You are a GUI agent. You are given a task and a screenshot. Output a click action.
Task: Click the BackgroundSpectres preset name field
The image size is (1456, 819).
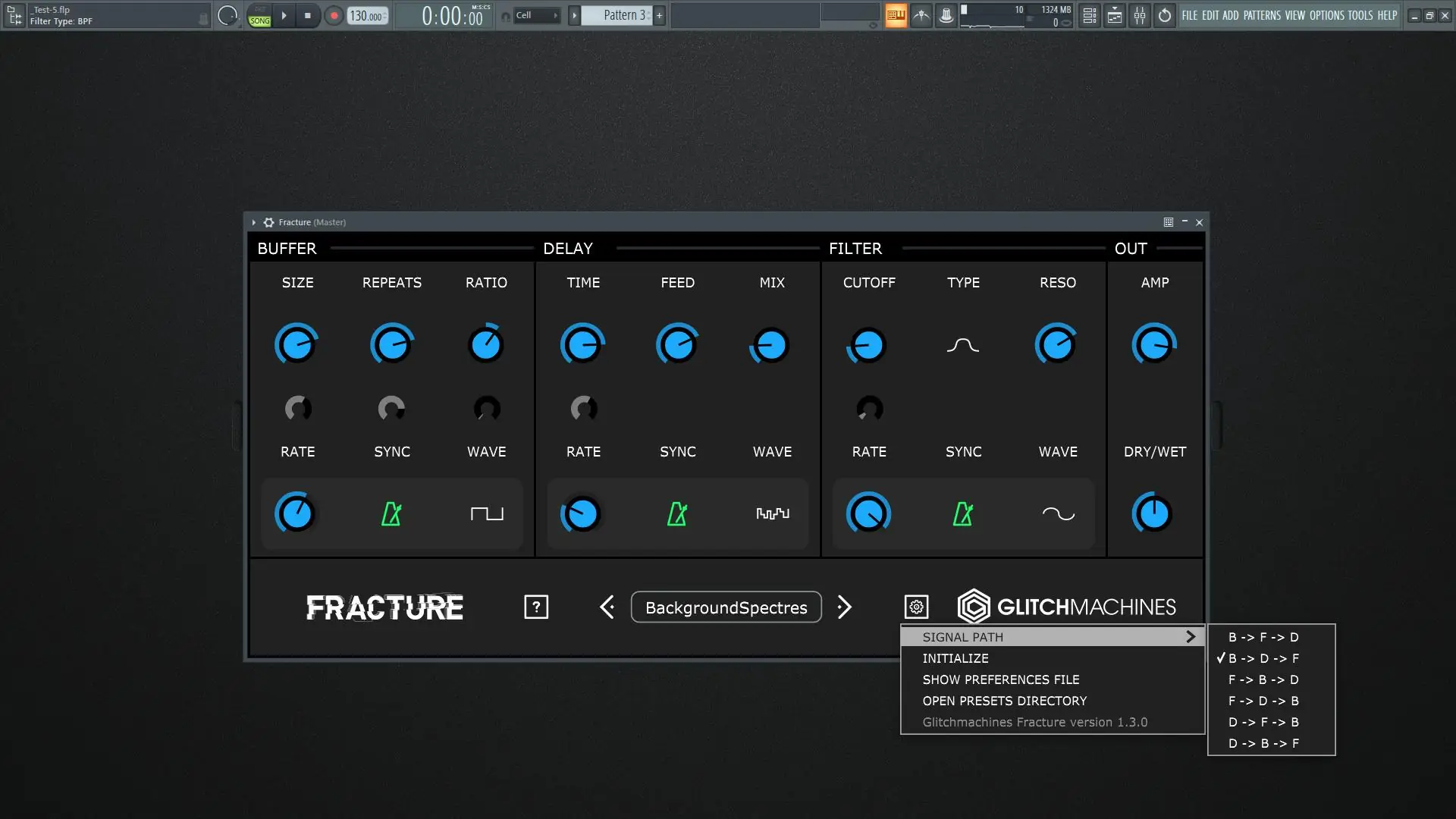coord(726,607)
